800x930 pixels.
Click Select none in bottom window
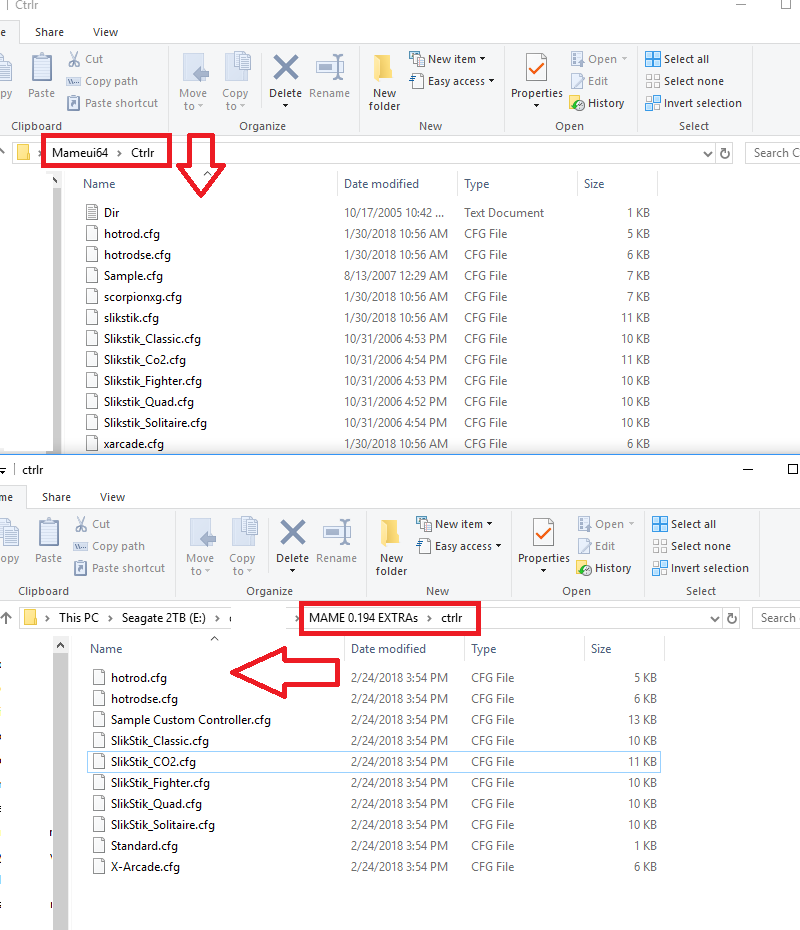coord(691,546)
